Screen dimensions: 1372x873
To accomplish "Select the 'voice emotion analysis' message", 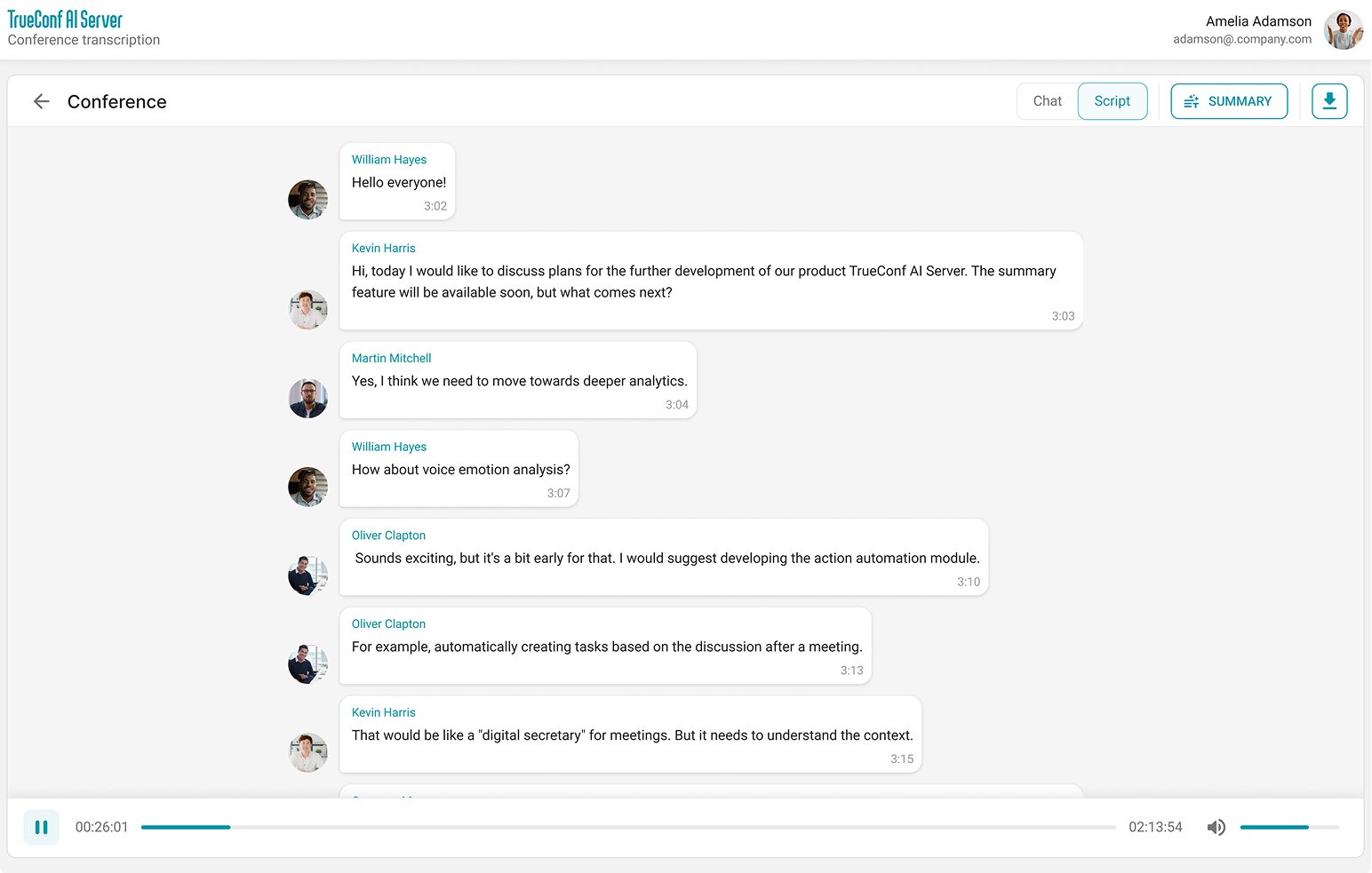I will (460, 470).
